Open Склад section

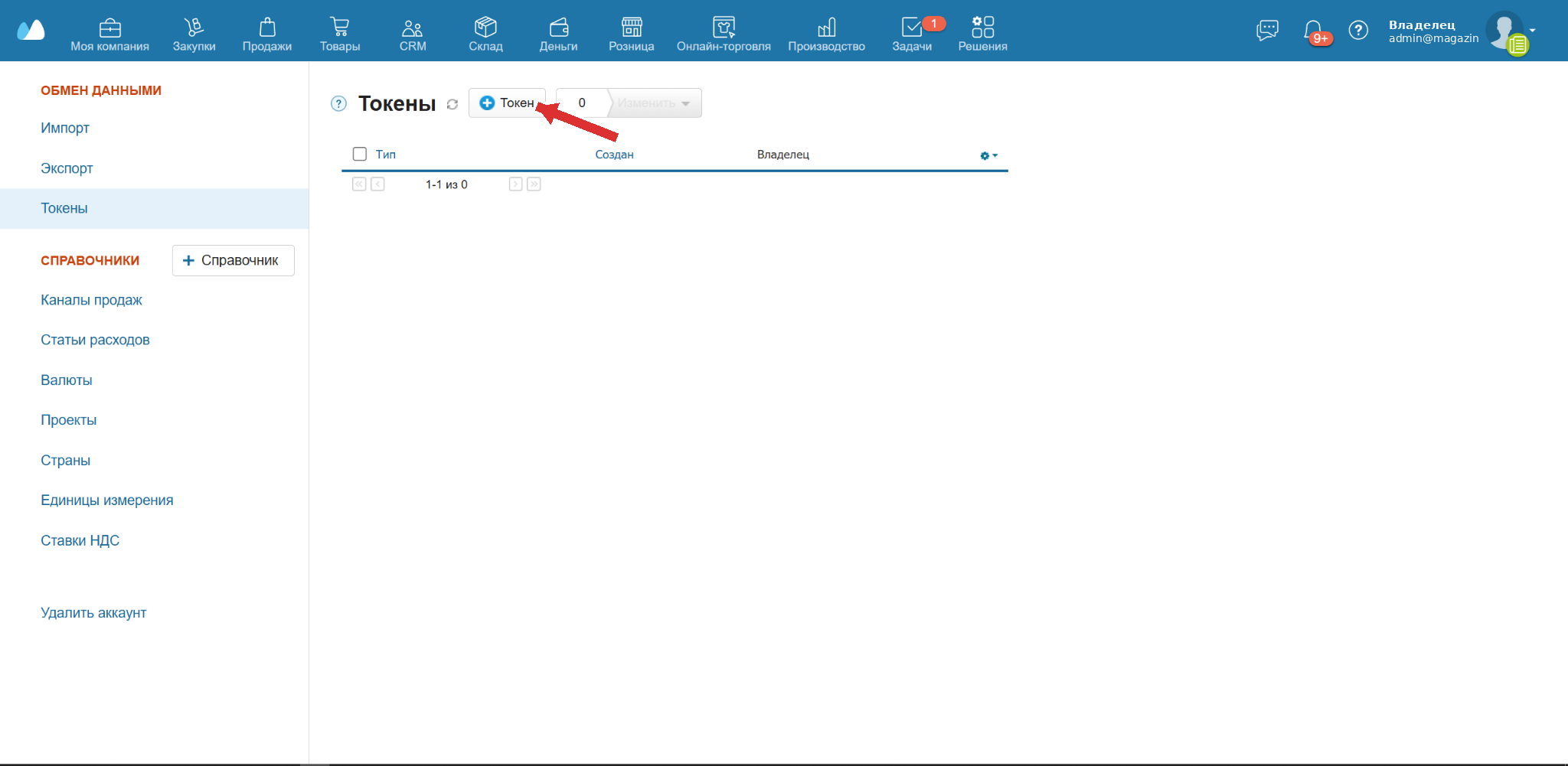click(485, 34)
